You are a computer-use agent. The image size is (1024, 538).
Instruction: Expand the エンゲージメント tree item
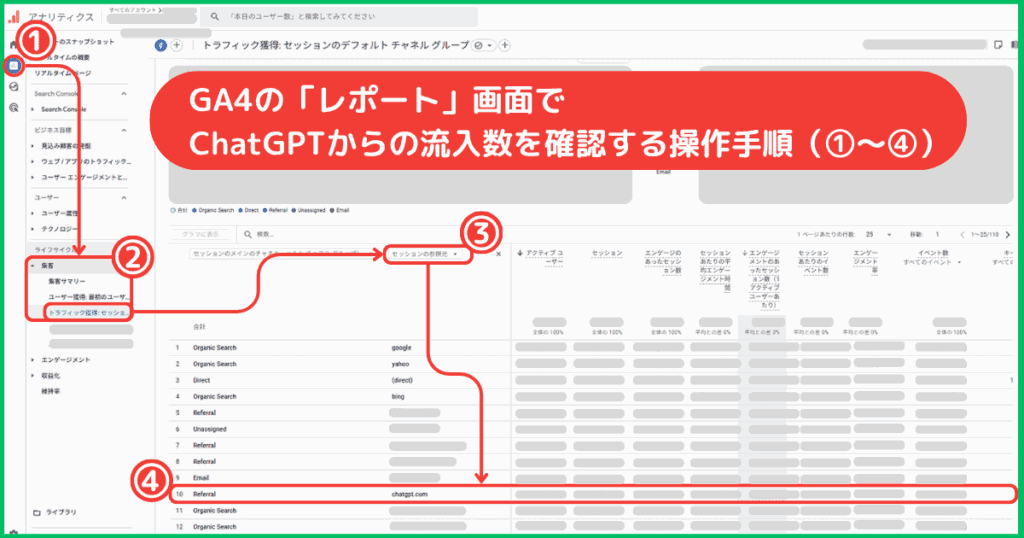pyautogui.click(x=33, y=360)
